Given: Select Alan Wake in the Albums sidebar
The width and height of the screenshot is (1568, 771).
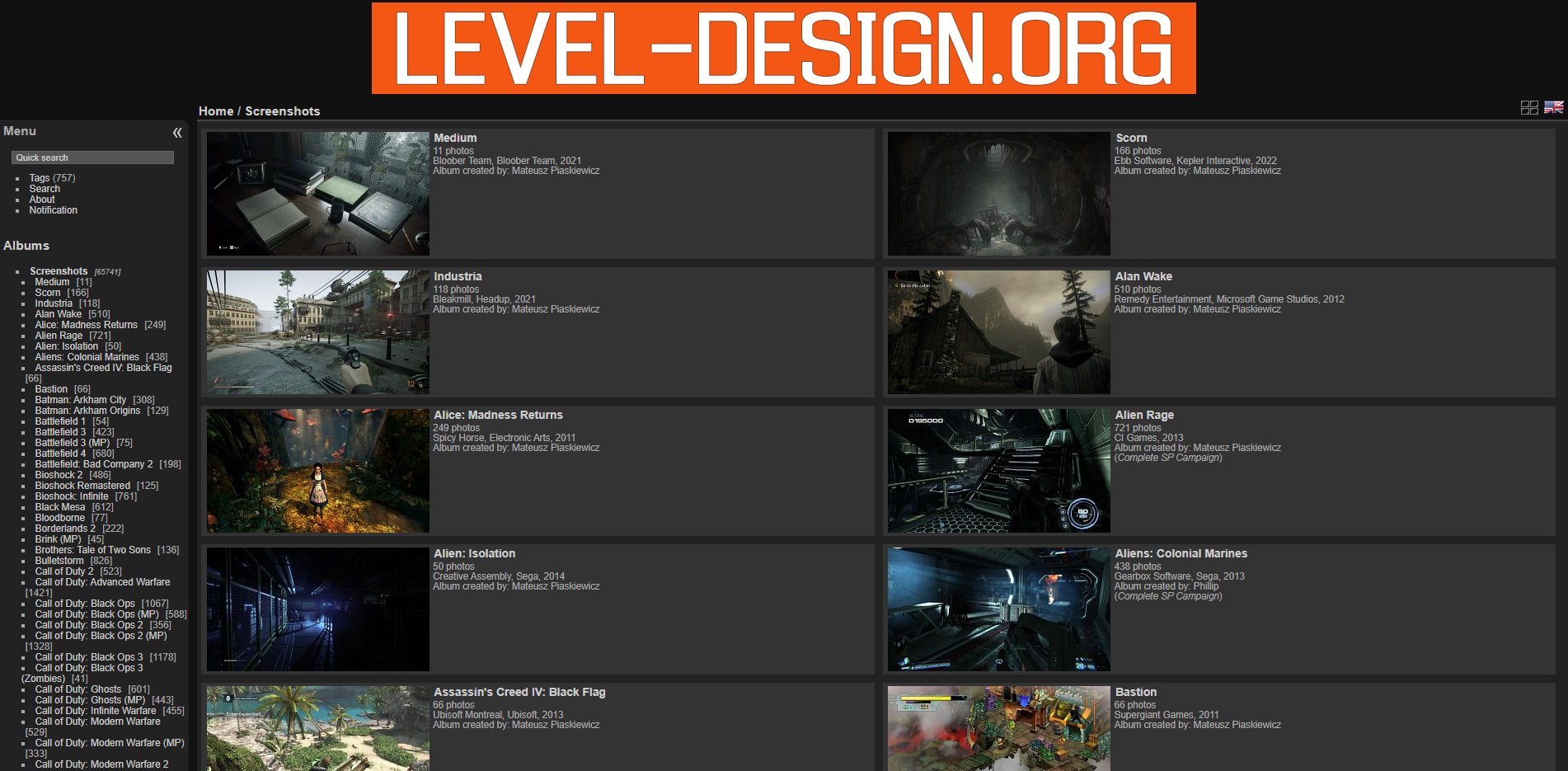Looking at the screenshot, I should [x=59, y=314].
